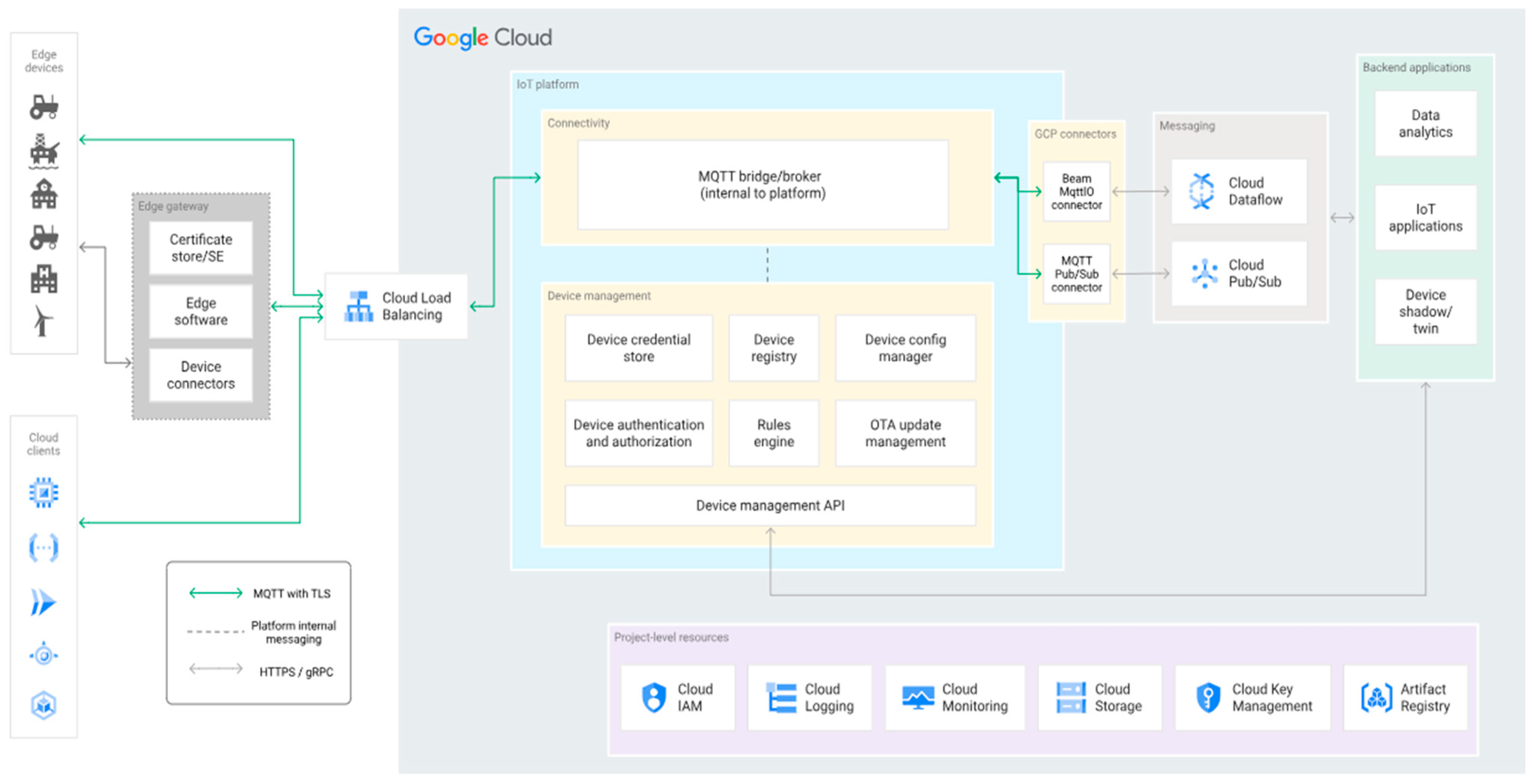The height and width of the screenshot is (784, 1530).
Task: Select the Cloud Key Management icon
Action: pyautogui.click(x=1208, y=697)
